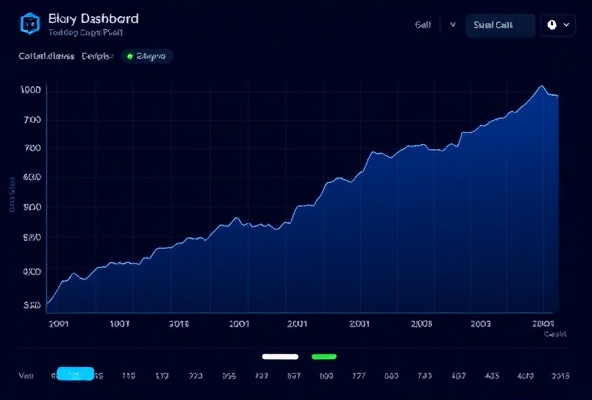The width and height of the screenshot is (592, 400).
Task: Click the 2091 label on the horizontal axis
Action: (x=59, y=324)
